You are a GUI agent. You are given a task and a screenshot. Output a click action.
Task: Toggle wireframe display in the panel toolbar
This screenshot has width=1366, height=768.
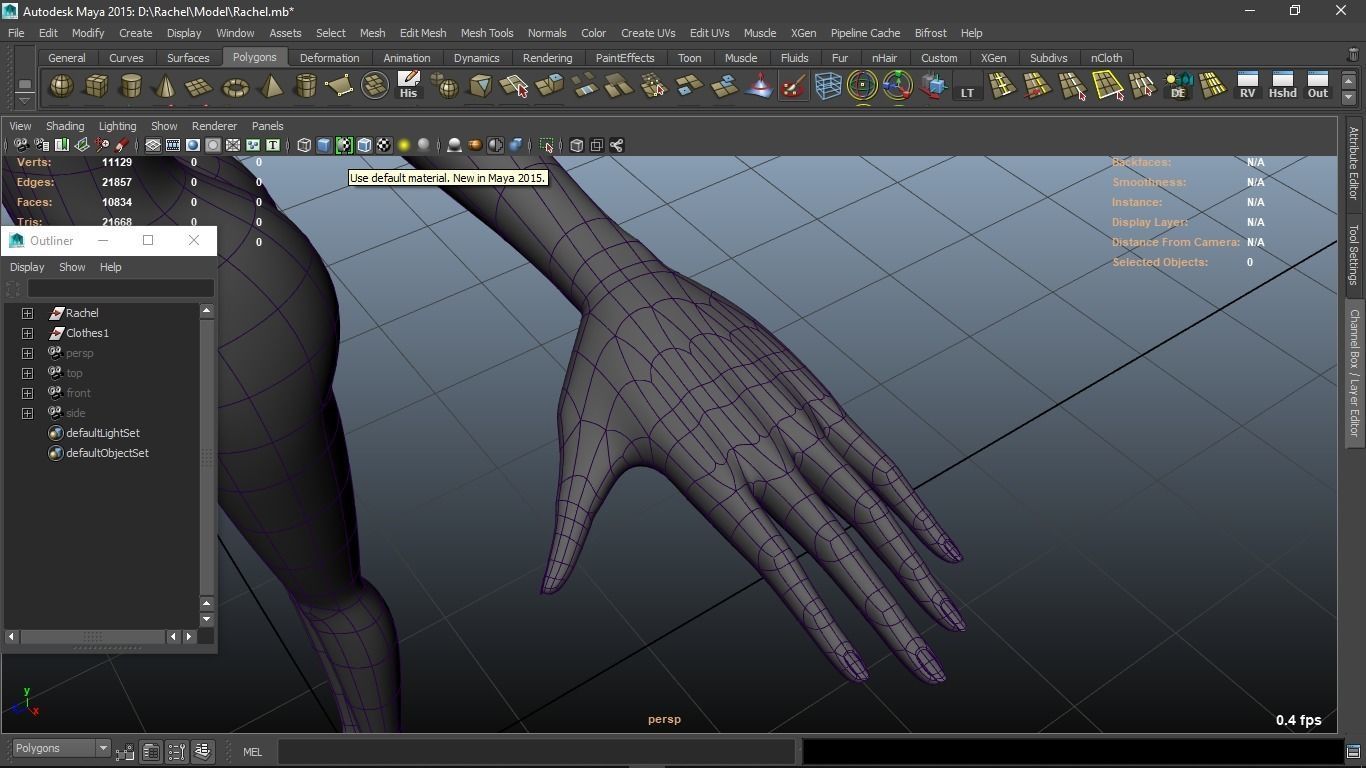tap(304, 145)
